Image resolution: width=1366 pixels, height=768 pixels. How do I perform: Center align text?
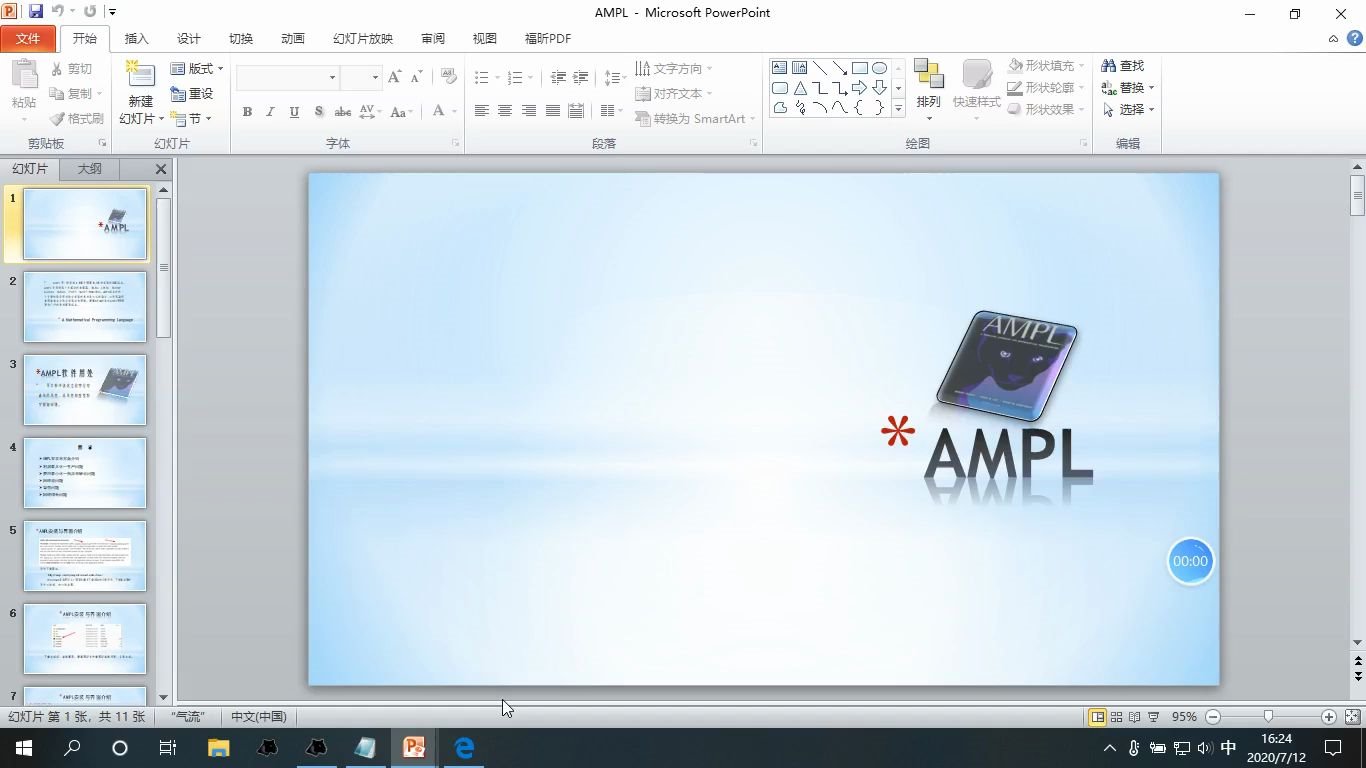tap(505, 111)
